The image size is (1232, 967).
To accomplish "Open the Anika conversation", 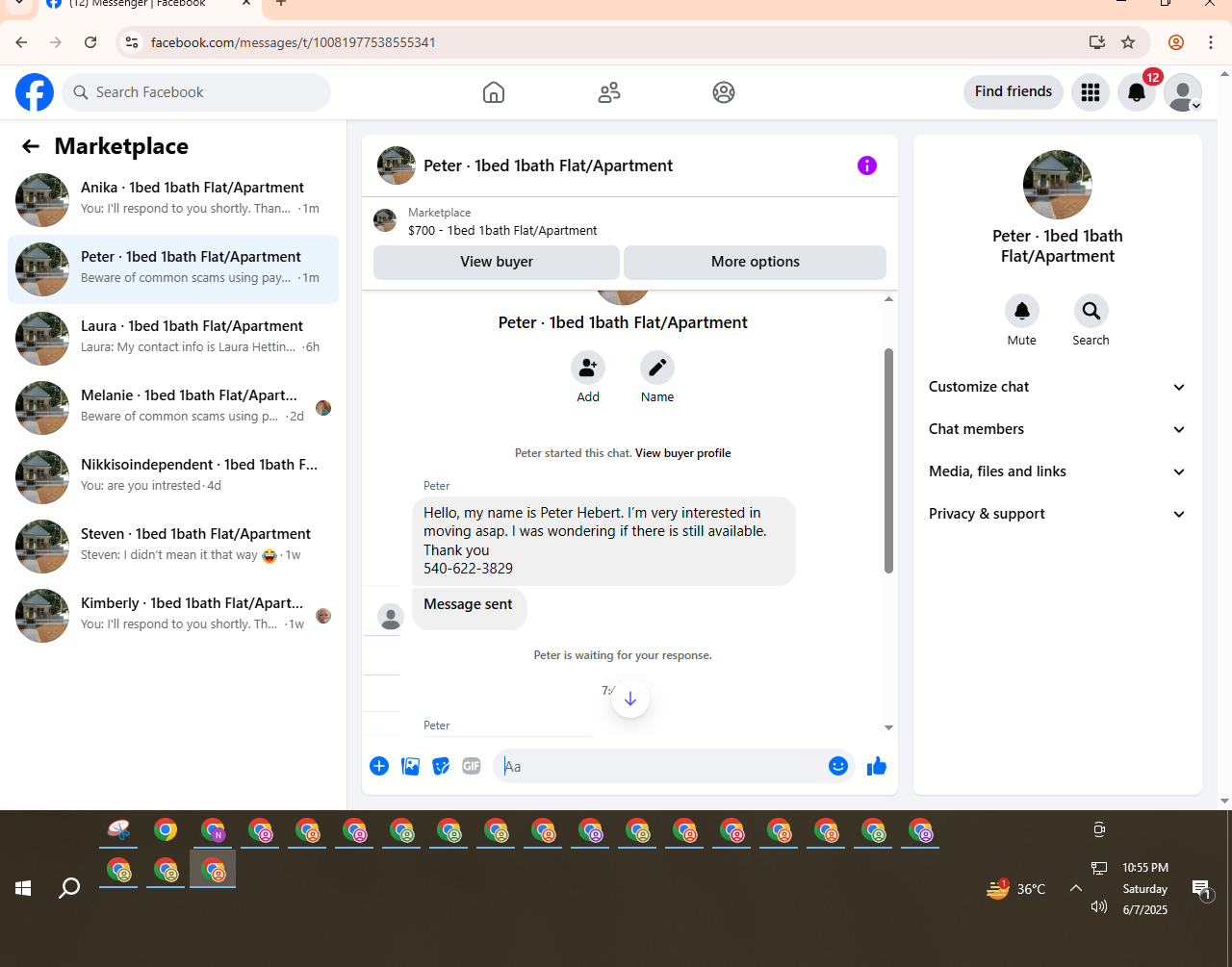I will click(173, 200).
